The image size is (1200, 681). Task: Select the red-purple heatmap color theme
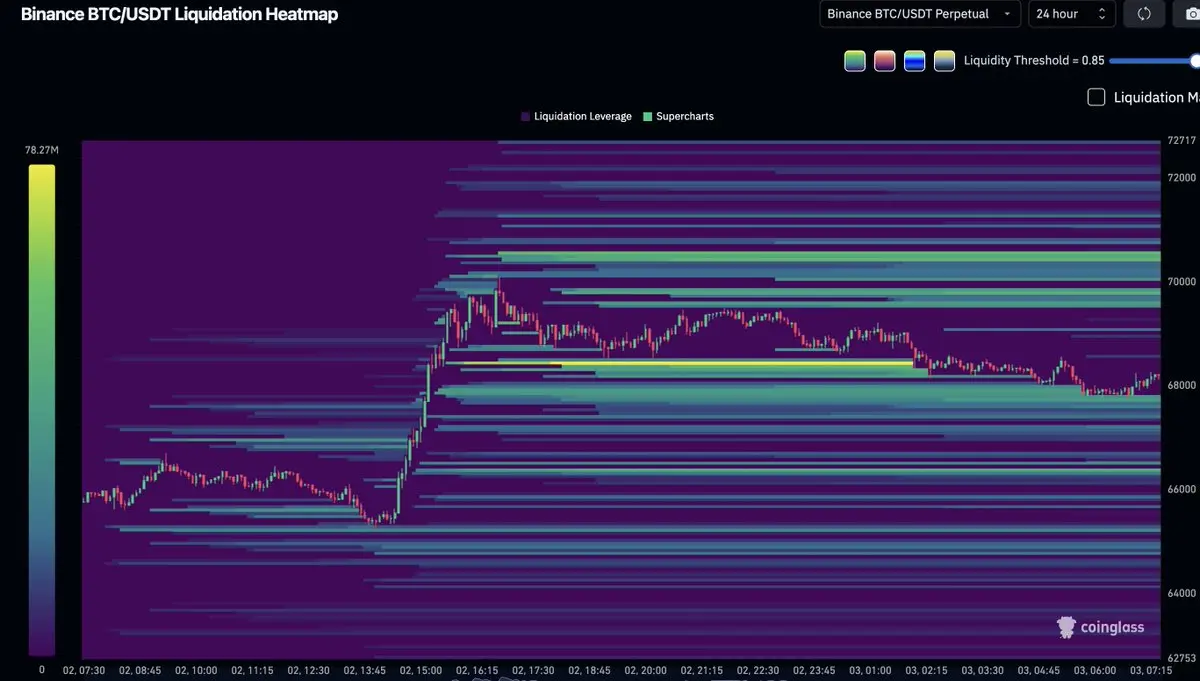click(x=885, y=61)
